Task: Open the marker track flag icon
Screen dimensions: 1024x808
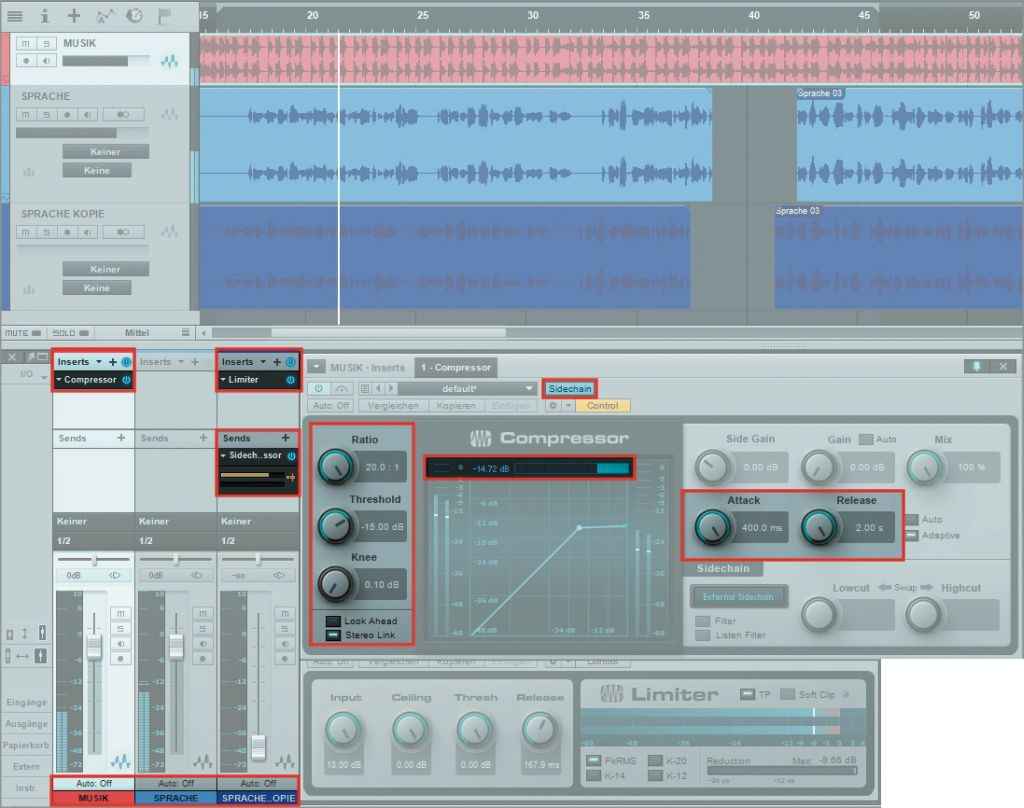Action: pyautogui.click(x=165, y=16)
